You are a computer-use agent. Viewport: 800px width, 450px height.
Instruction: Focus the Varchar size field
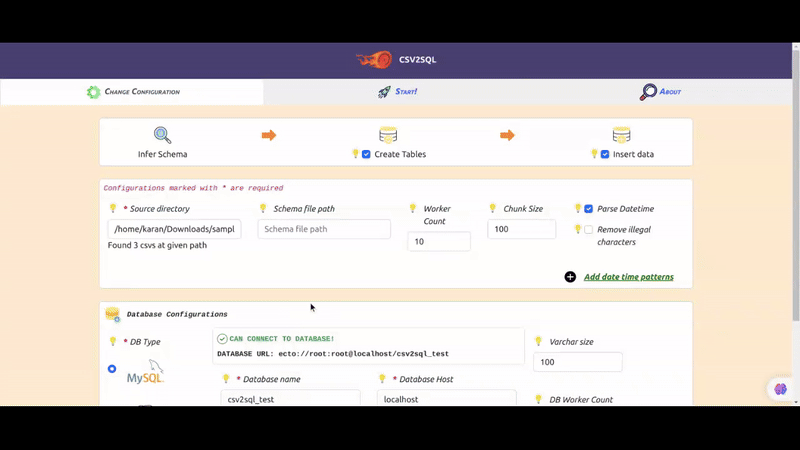pyautogui.click(x=578, y=362)
